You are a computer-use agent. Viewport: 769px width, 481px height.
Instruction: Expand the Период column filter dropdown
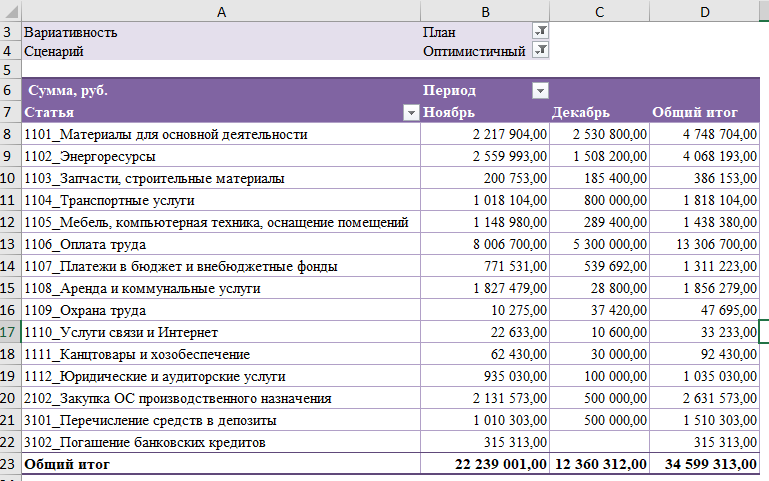pos(540,91)
